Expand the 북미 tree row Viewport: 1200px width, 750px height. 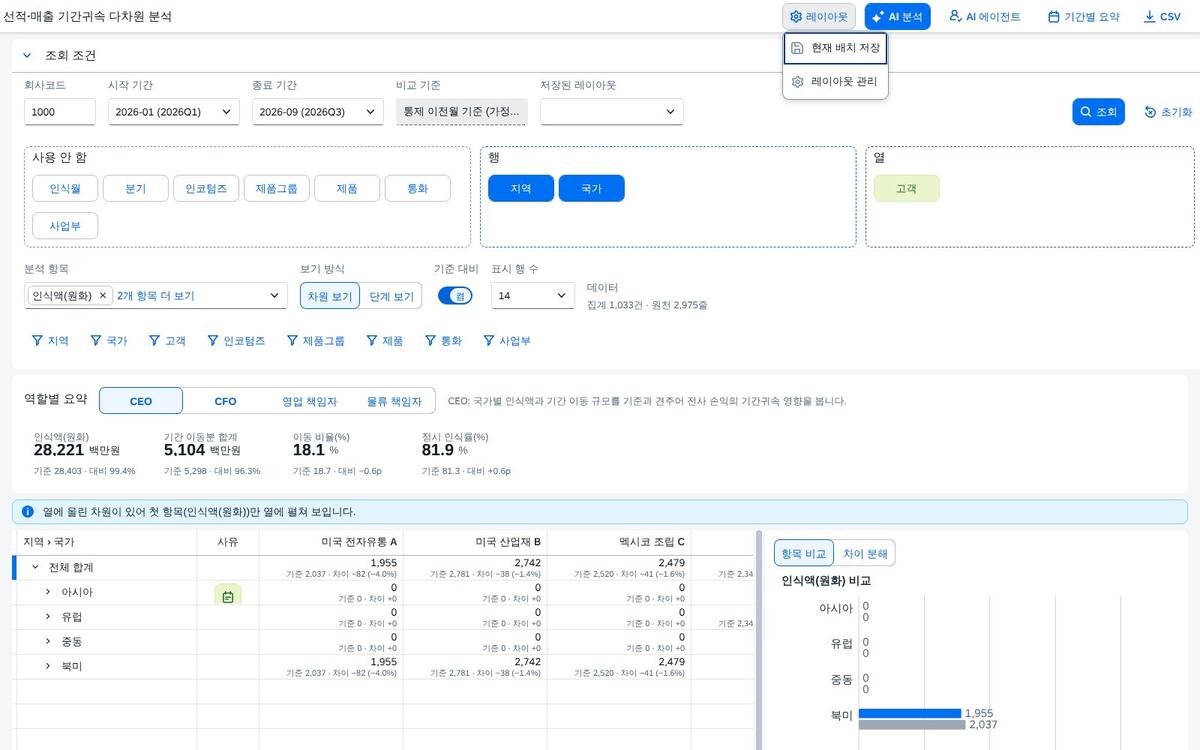(x=47, y=665)
